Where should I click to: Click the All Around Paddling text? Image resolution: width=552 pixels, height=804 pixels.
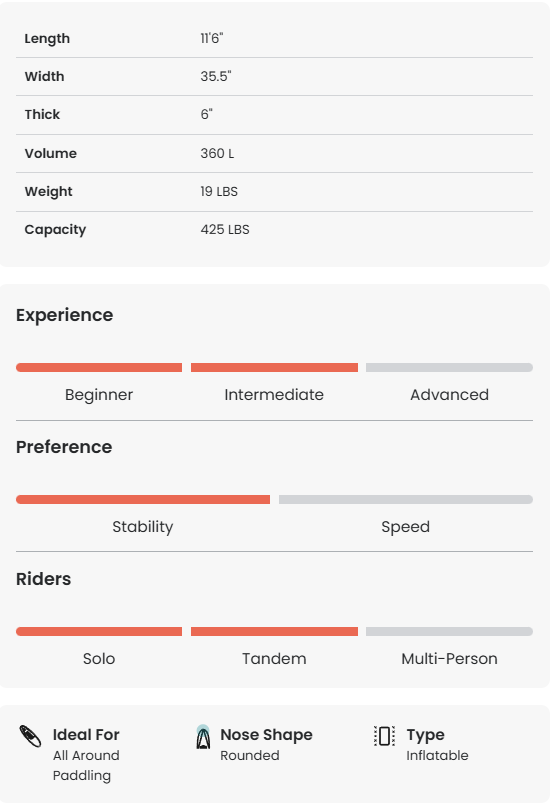(x=86, y=766)
